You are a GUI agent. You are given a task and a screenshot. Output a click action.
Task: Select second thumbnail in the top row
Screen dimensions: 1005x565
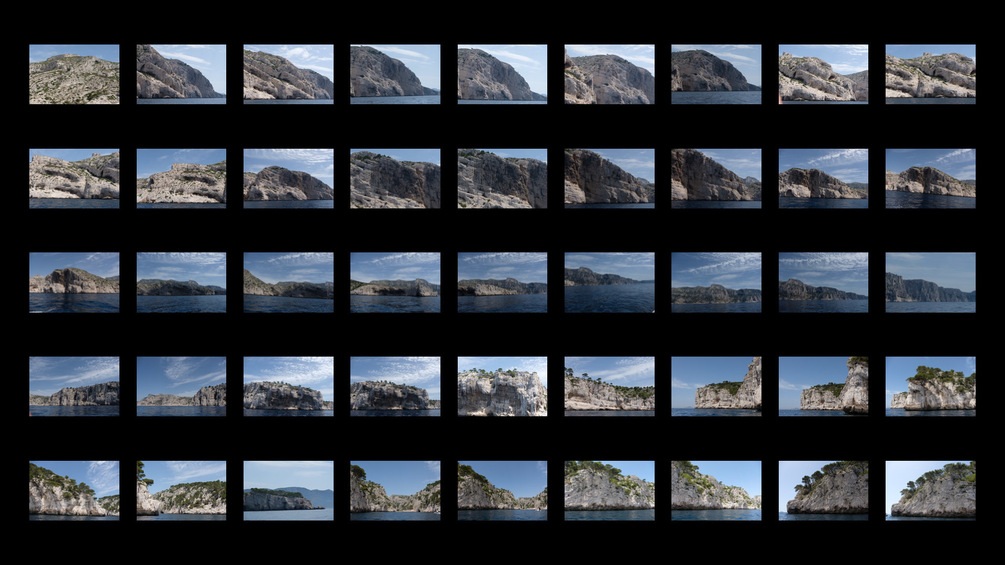(181, 74)
